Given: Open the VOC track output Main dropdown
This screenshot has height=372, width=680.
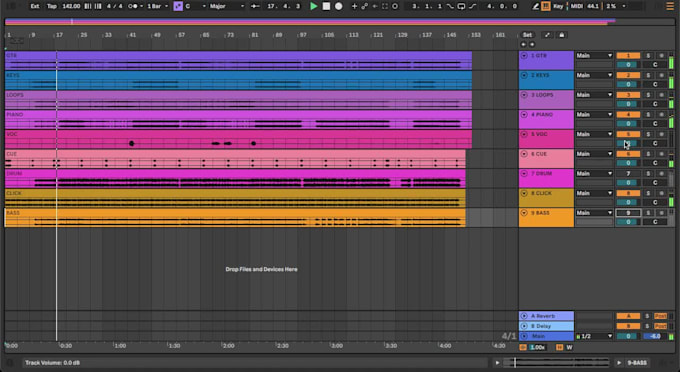Looking at the screenshot, I should coord(594,134).
